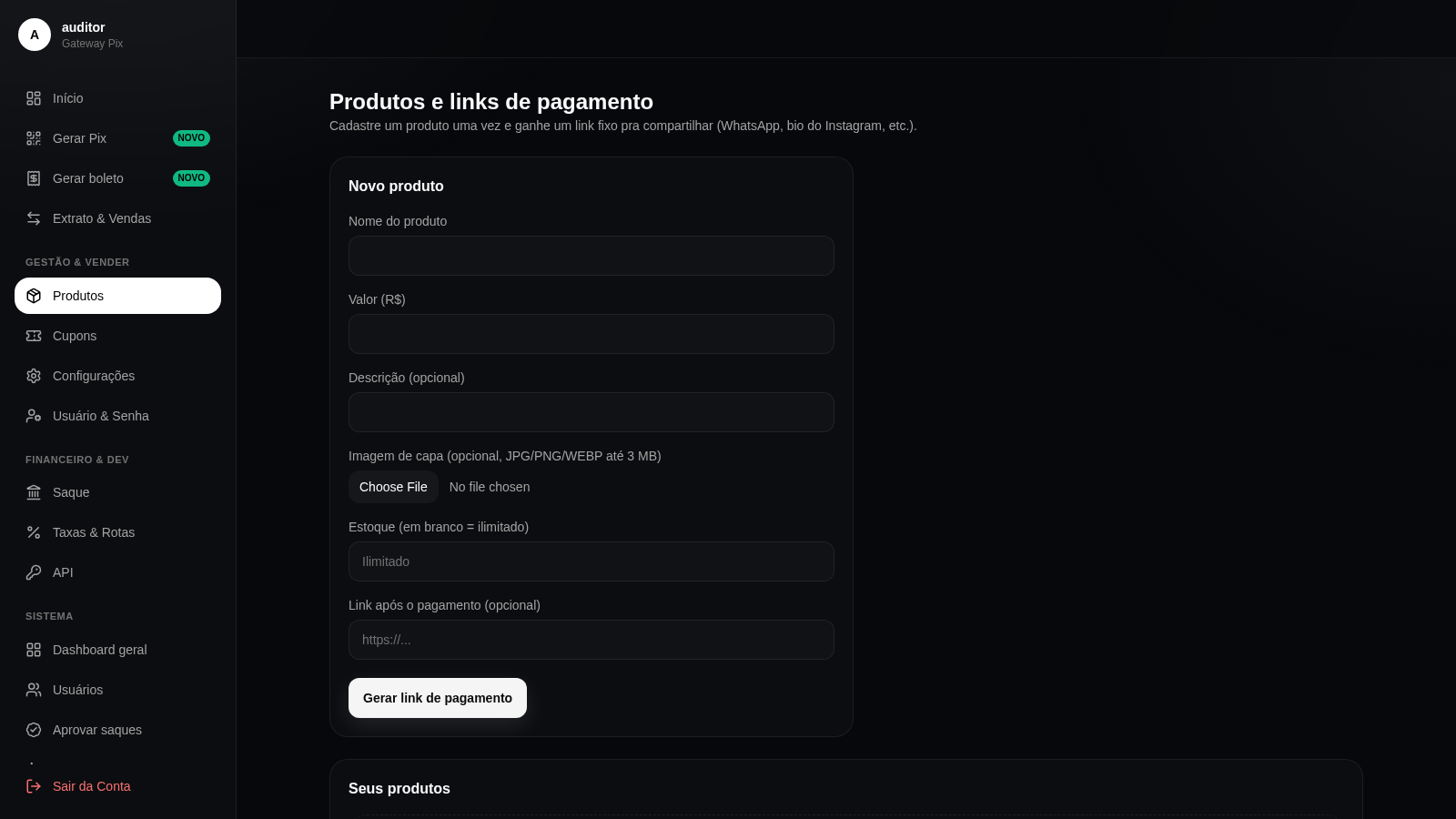This screenshot has height=819, width=1456.
Task: Go to Gerar boleto page
Action: pyautogui.click(x=117, y=178)
